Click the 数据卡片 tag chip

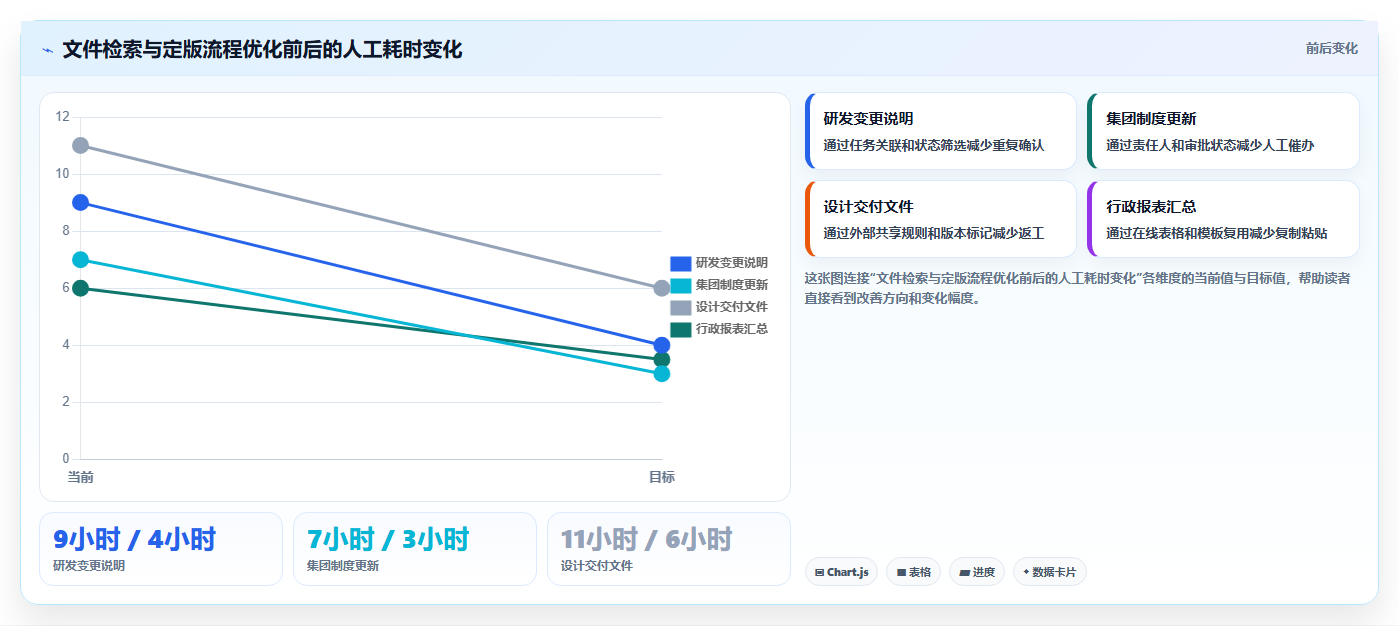point(1049,572)
